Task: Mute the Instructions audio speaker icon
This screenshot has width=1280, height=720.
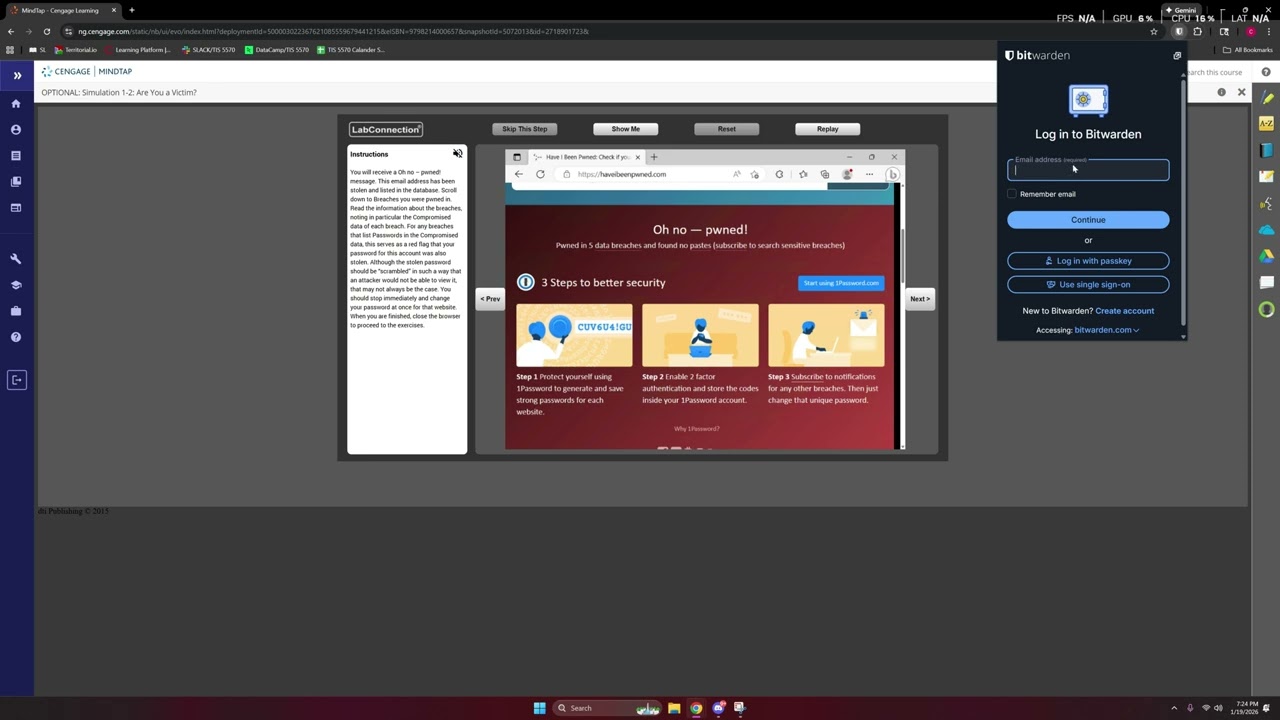Action: click(x=457, y=154)
